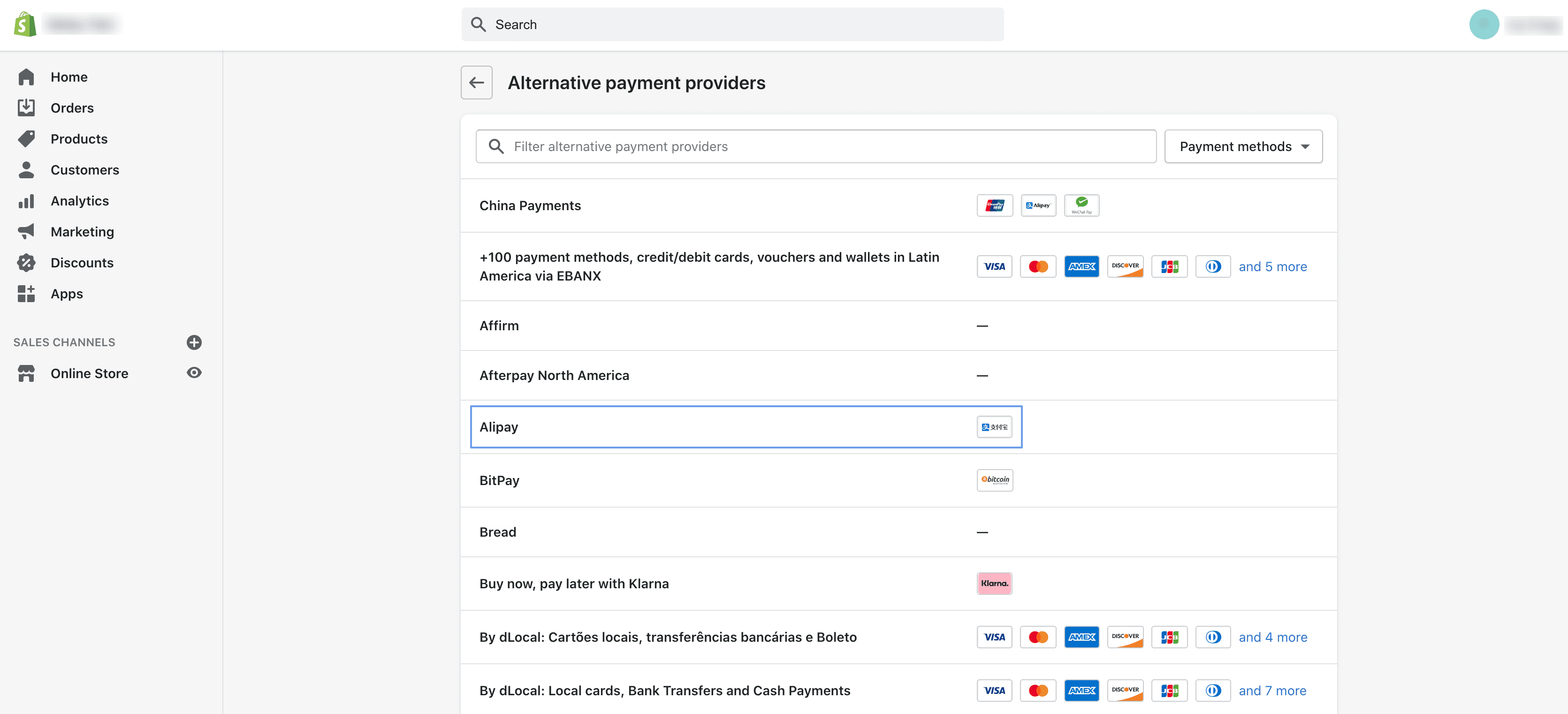Click Discover icon in EBANX row
The height and width of the screenshot is (714, 1568).
pos(1126,266)
